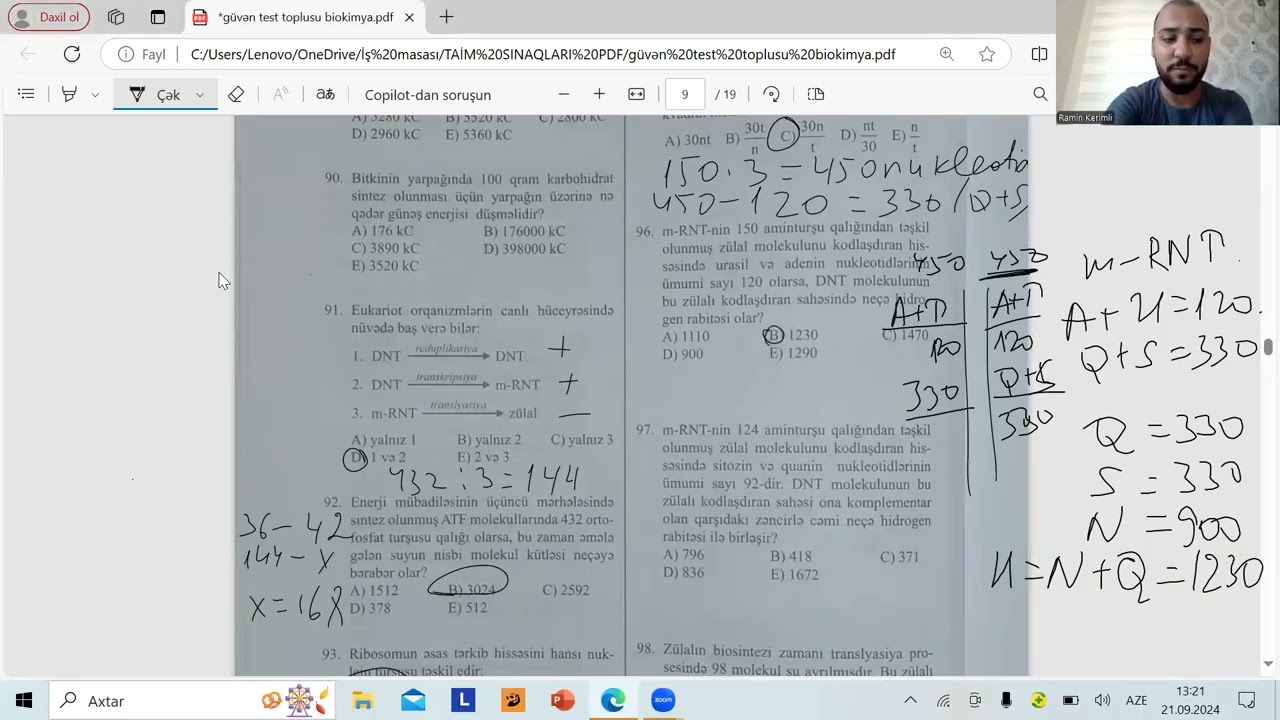The width and height of the screenshot is (1280, 720).
Task: Zoom out the PDF with minus
Action: click(564, 94)
